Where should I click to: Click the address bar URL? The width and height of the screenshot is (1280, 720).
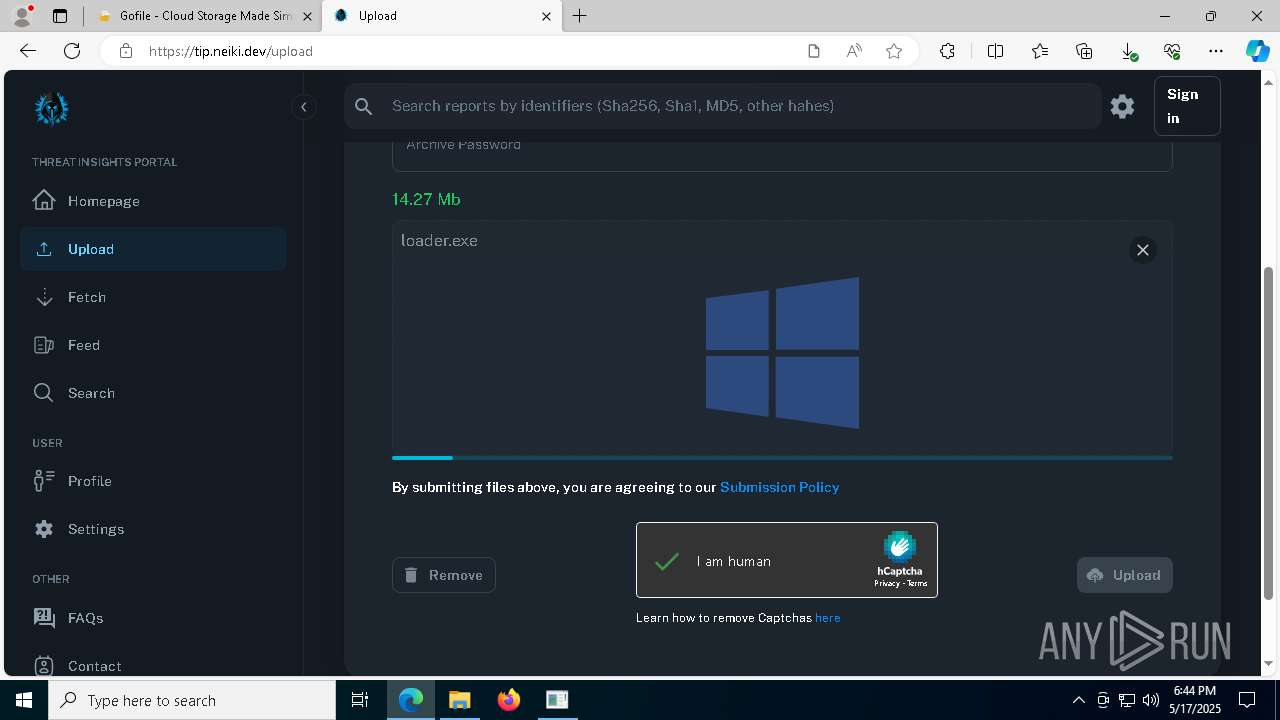click(231, 51)
